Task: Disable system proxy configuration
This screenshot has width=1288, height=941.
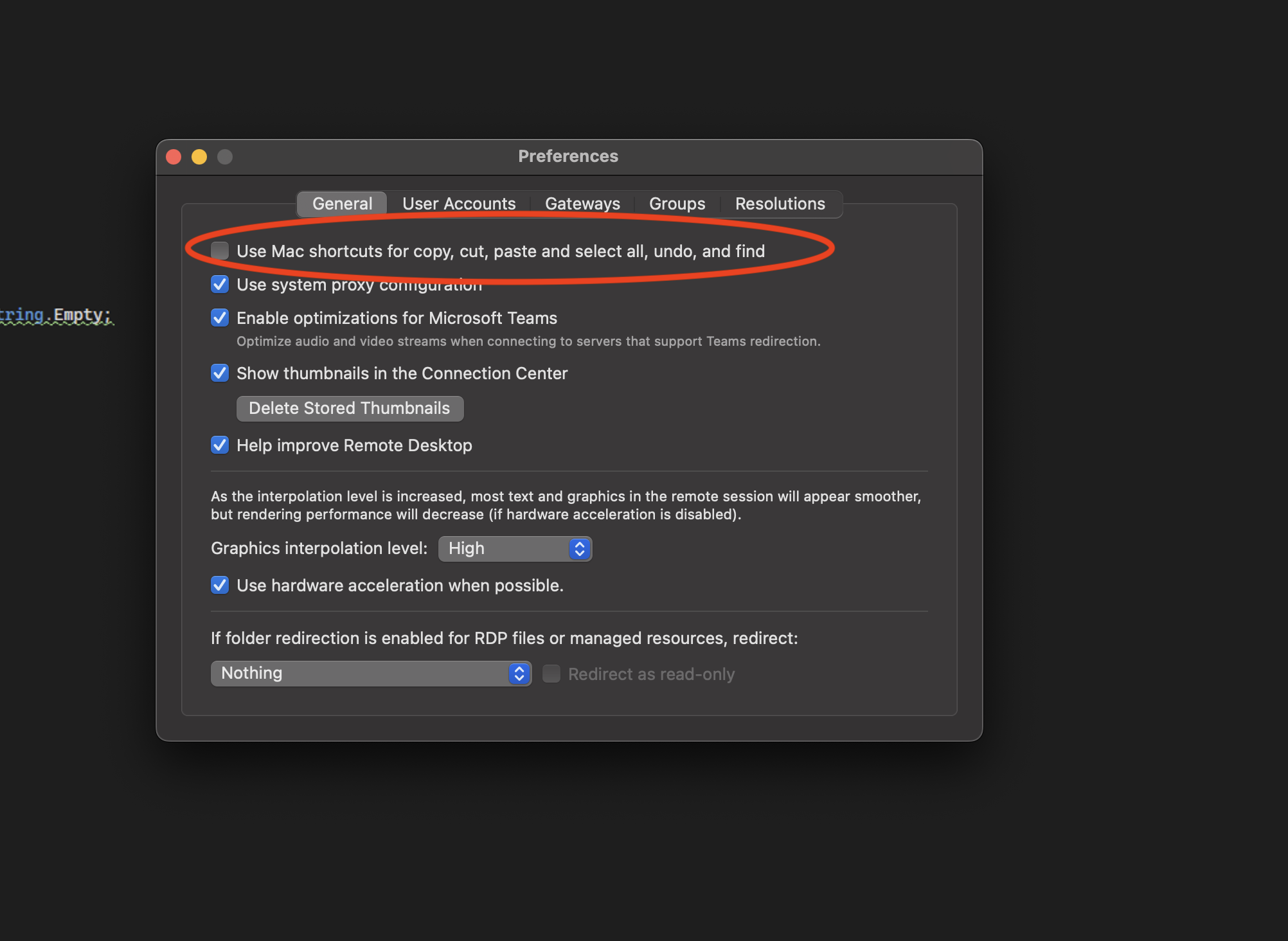Action: click(x=220, y=284)
